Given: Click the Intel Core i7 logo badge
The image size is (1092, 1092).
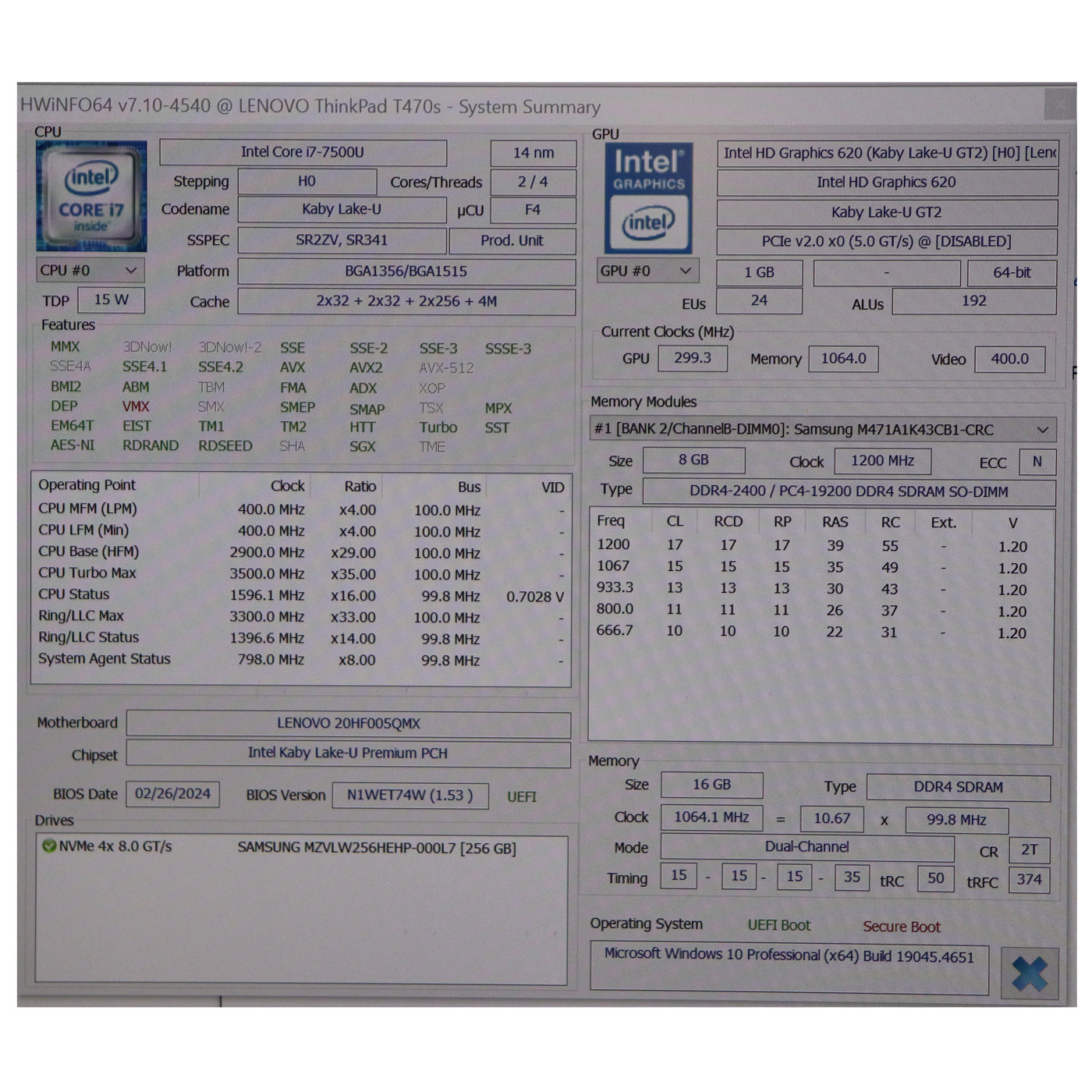Looking at the screenshot, I should pyautogui.click(x=91, y=196).
